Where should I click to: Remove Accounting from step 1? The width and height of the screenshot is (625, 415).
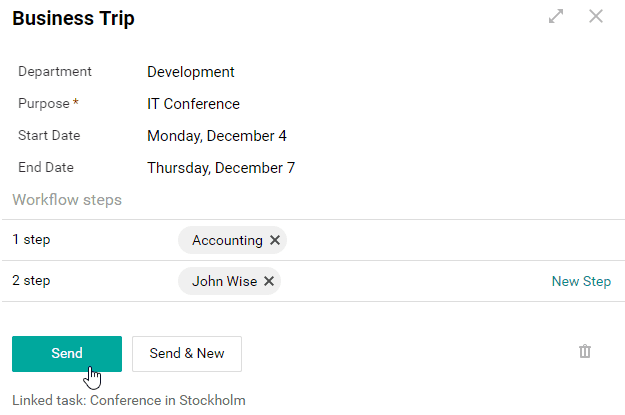(x=275, y=240)
